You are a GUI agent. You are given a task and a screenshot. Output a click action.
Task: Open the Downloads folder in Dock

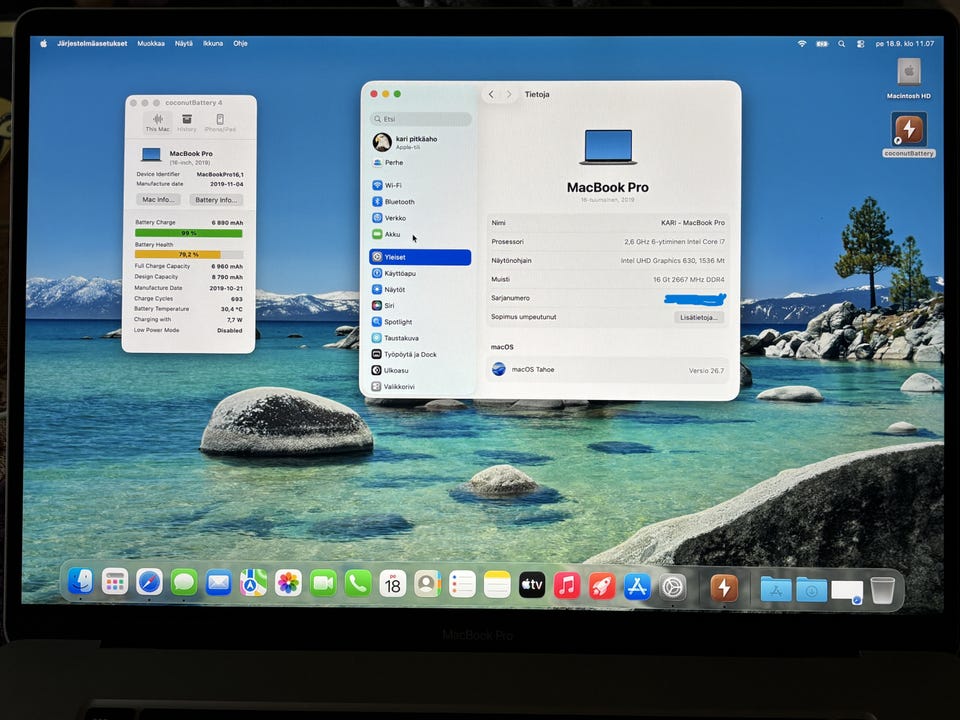(811, 590)
